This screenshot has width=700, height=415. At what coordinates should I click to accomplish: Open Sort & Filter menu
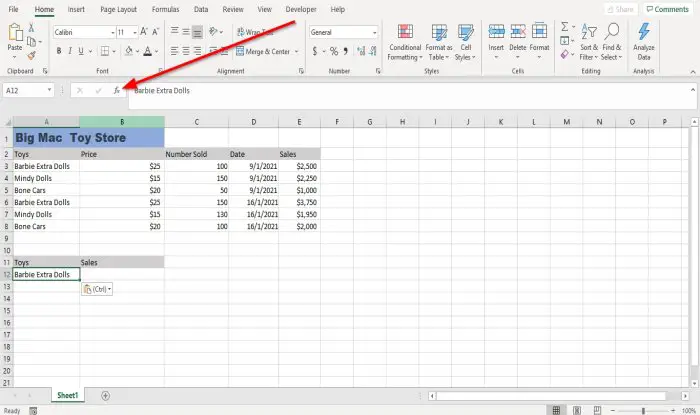pyautogui.click(x=589, y=42)
